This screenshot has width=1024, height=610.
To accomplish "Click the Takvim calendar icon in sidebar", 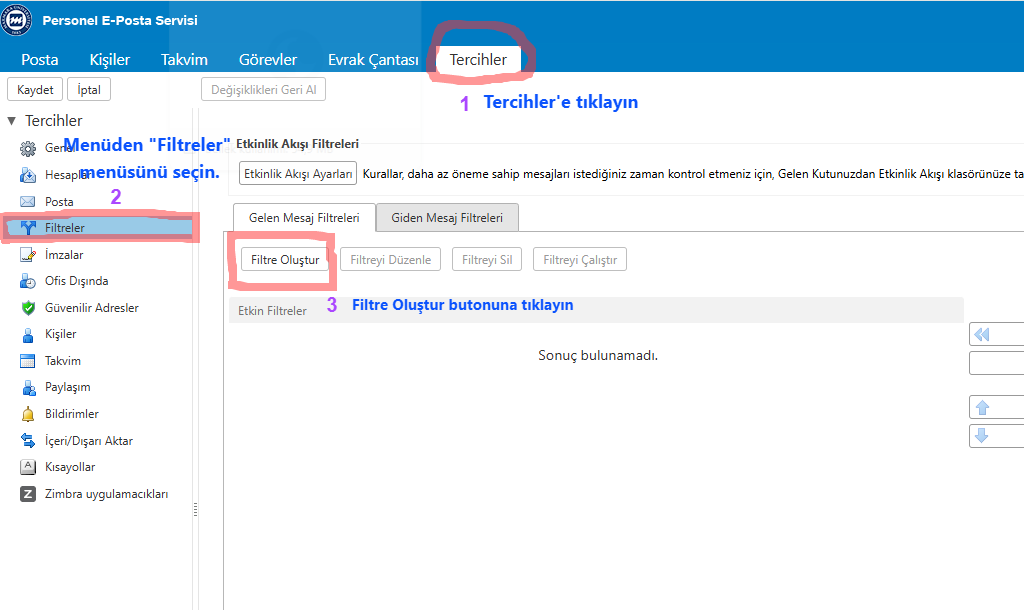I will pos(27,361).
